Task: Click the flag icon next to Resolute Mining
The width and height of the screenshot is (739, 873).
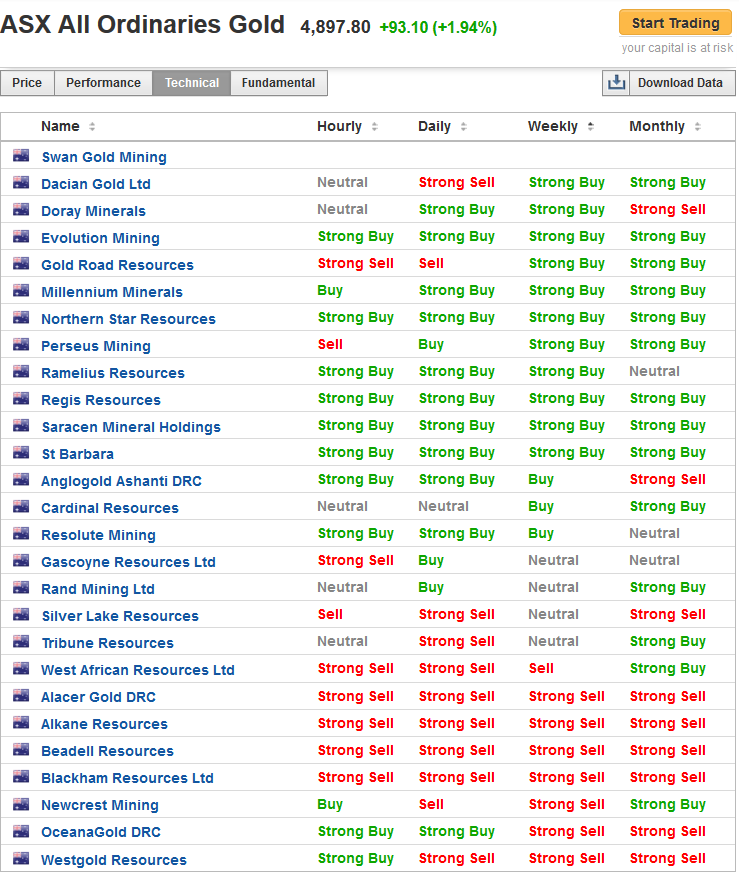Action: point(21,533)
